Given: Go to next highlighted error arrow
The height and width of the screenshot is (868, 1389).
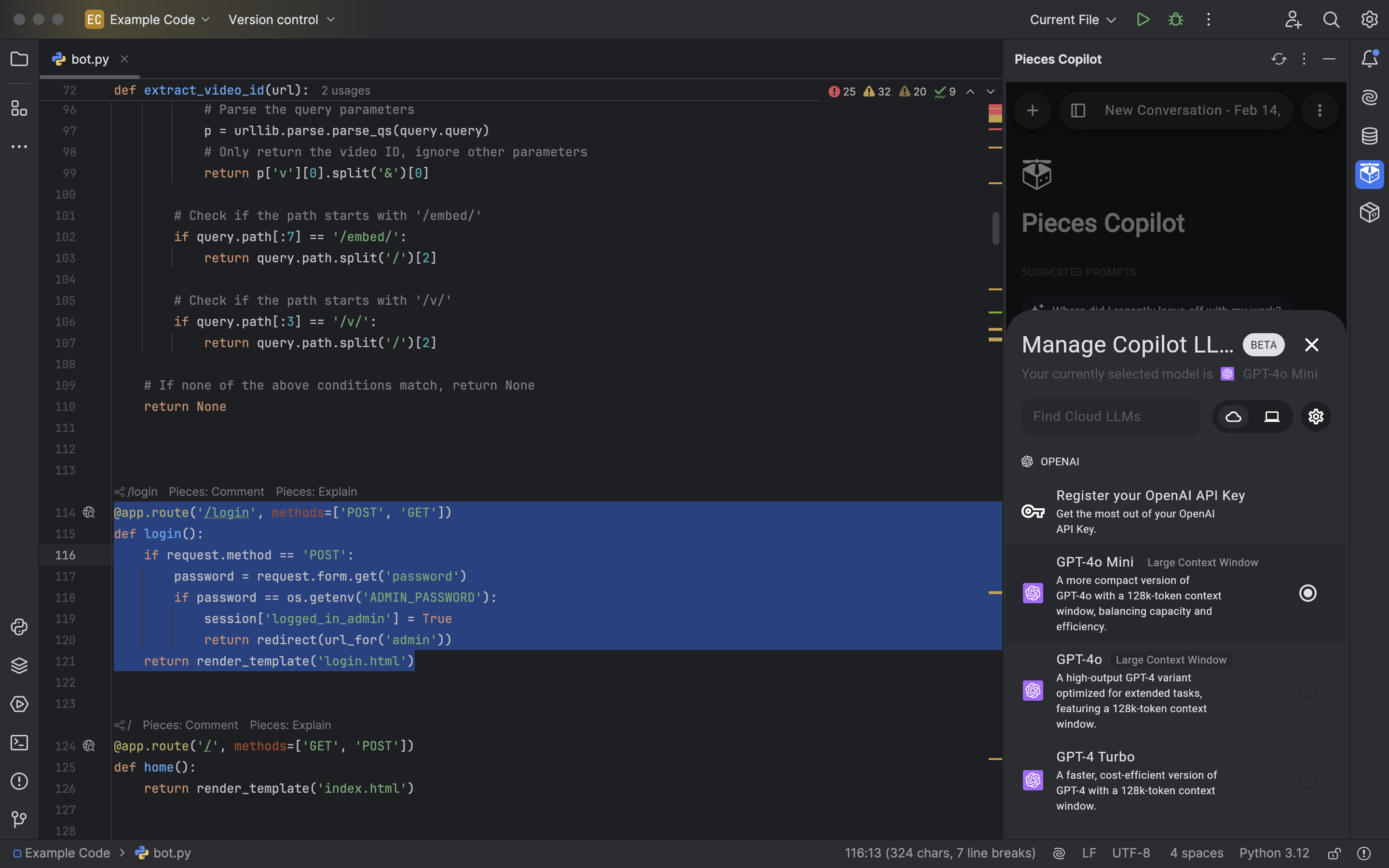Looking at the screenshot, I should coord(990,91).
